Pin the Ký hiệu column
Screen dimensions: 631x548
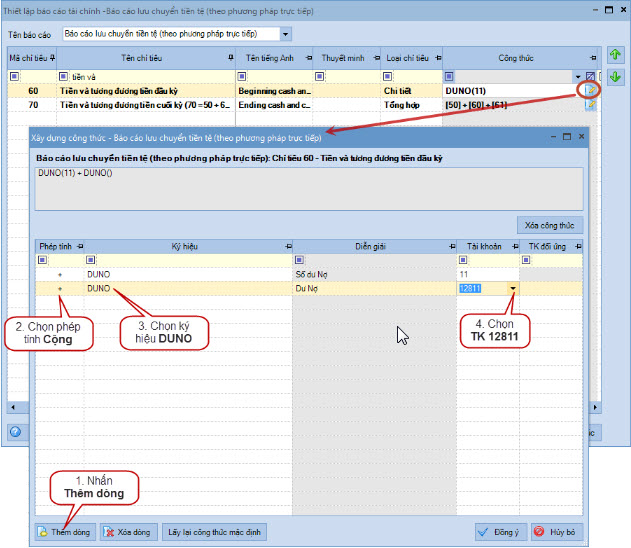pos(288,246)
